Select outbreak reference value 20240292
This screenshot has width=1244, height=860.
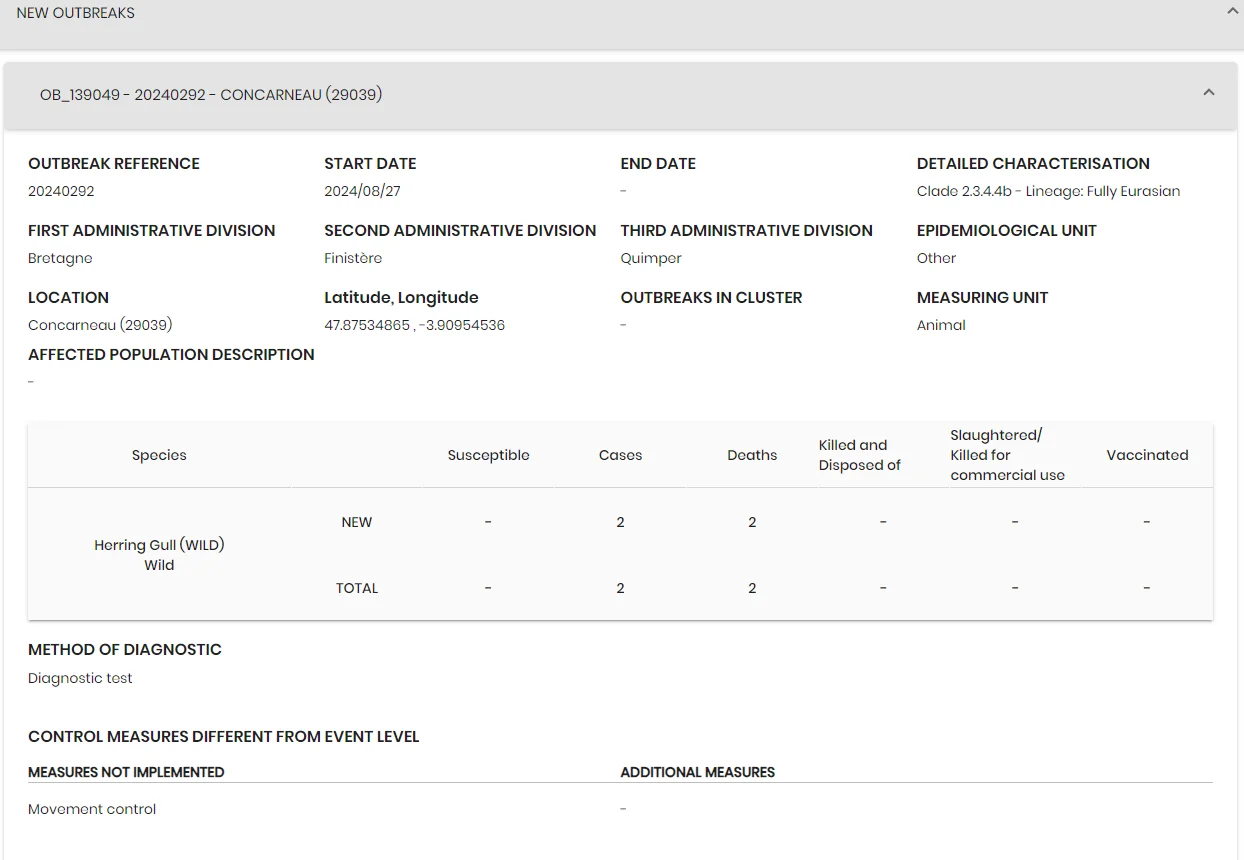(x=61, y=191)
